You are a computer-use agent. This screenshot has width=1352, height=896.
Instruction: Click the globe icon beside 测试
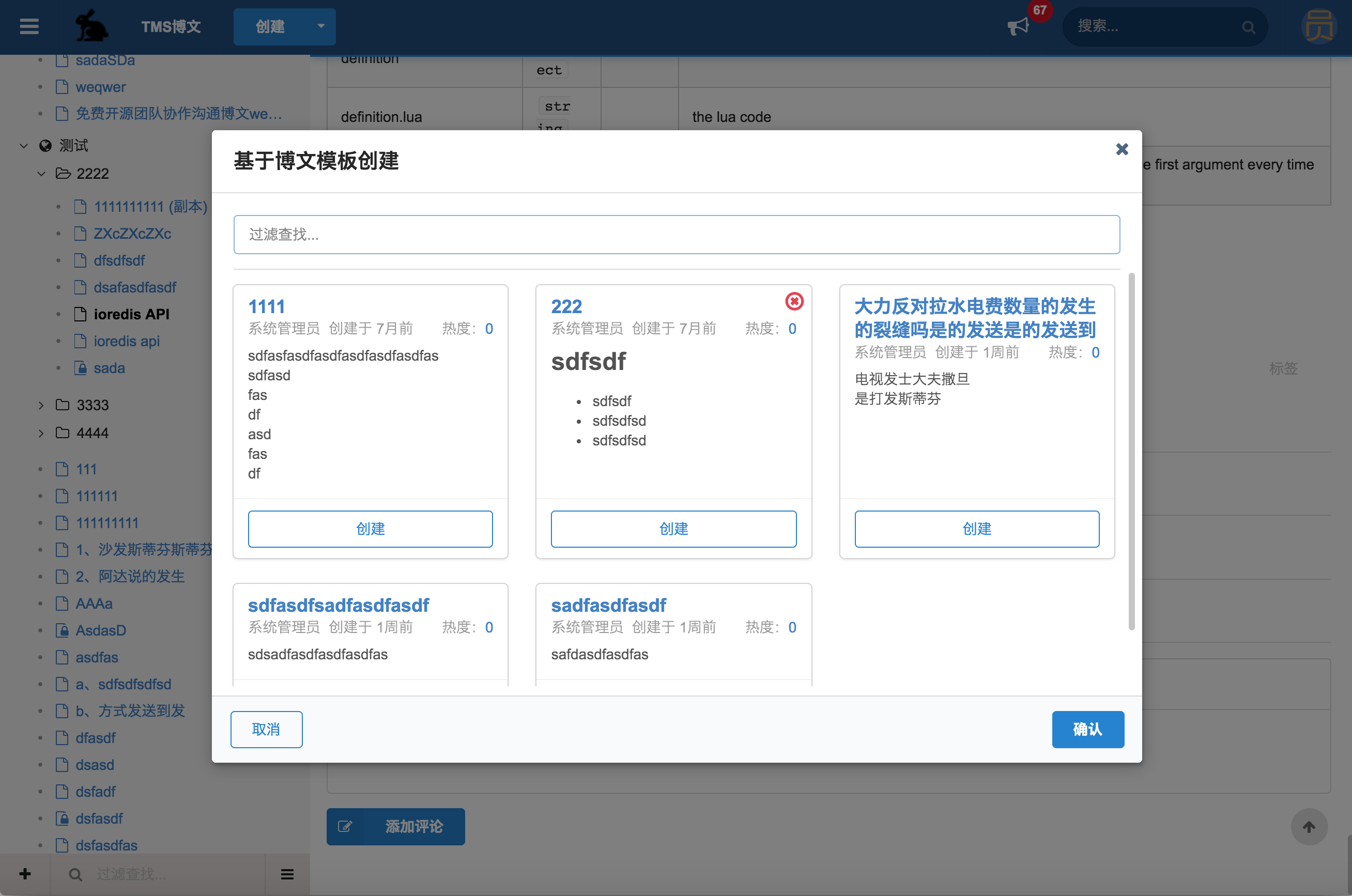click(x=45, y=146)
